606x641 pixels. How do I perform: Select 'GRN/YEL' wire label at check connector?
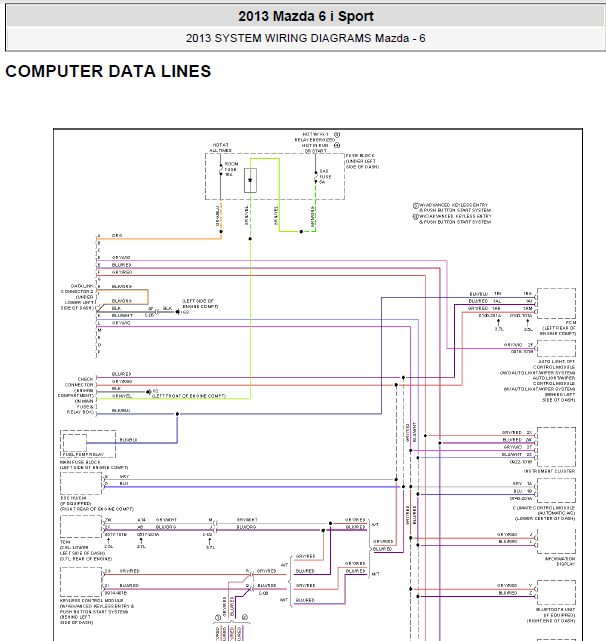122,396
